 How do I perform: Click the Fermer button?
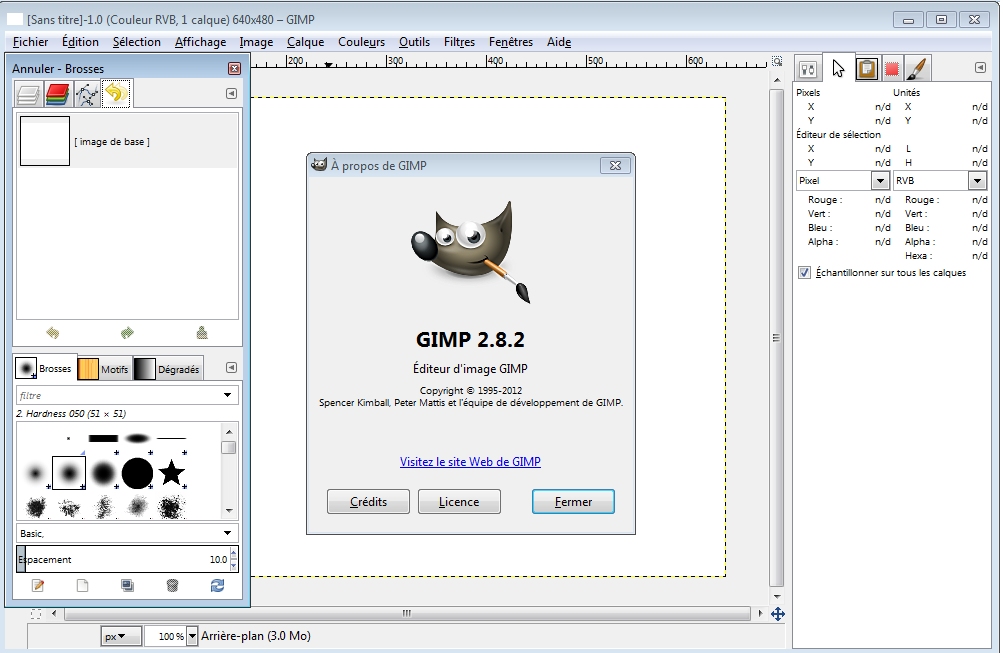(572, 502)
